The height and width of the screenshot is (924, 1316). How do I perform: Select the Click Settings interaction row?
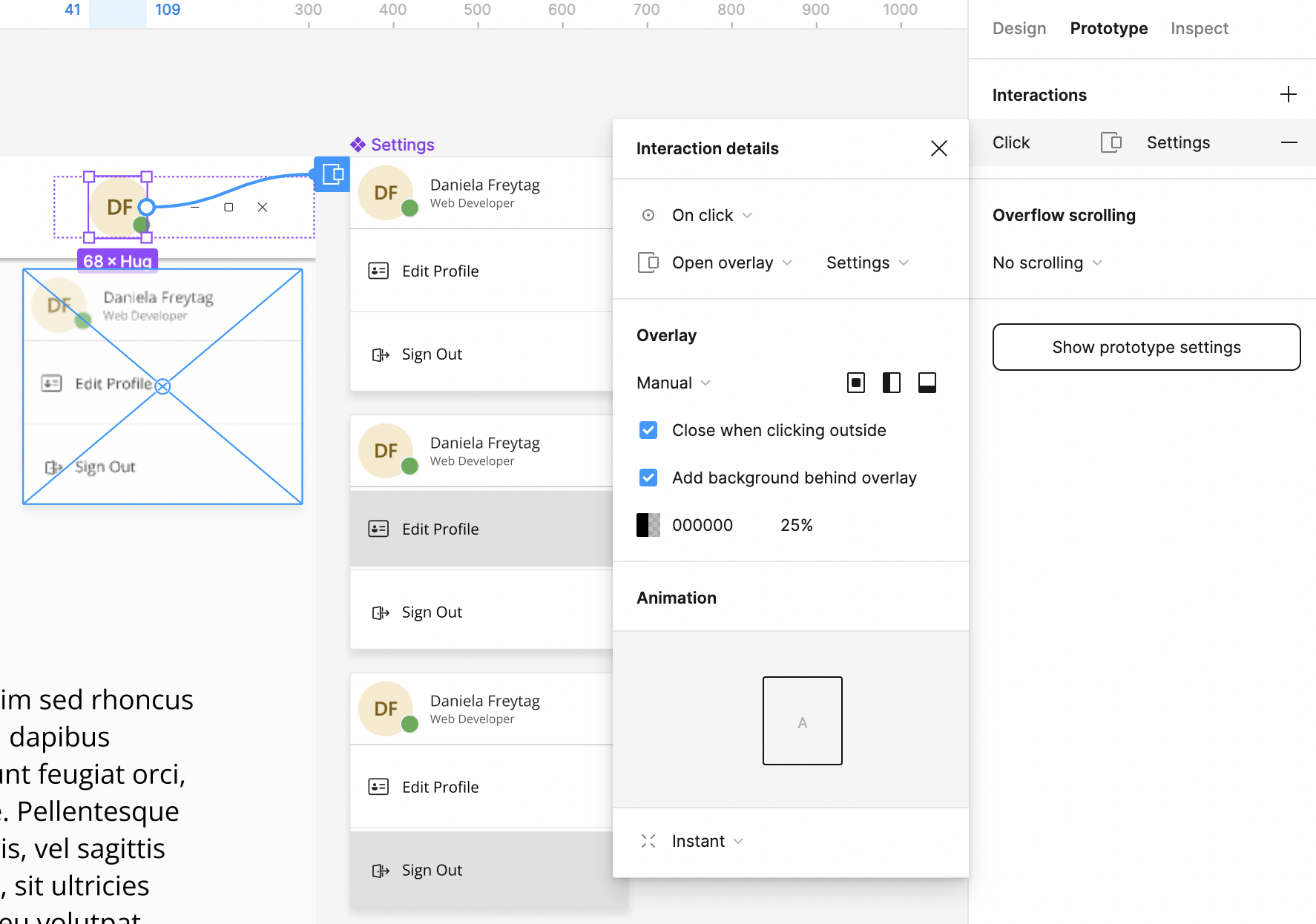(1142, 142)
